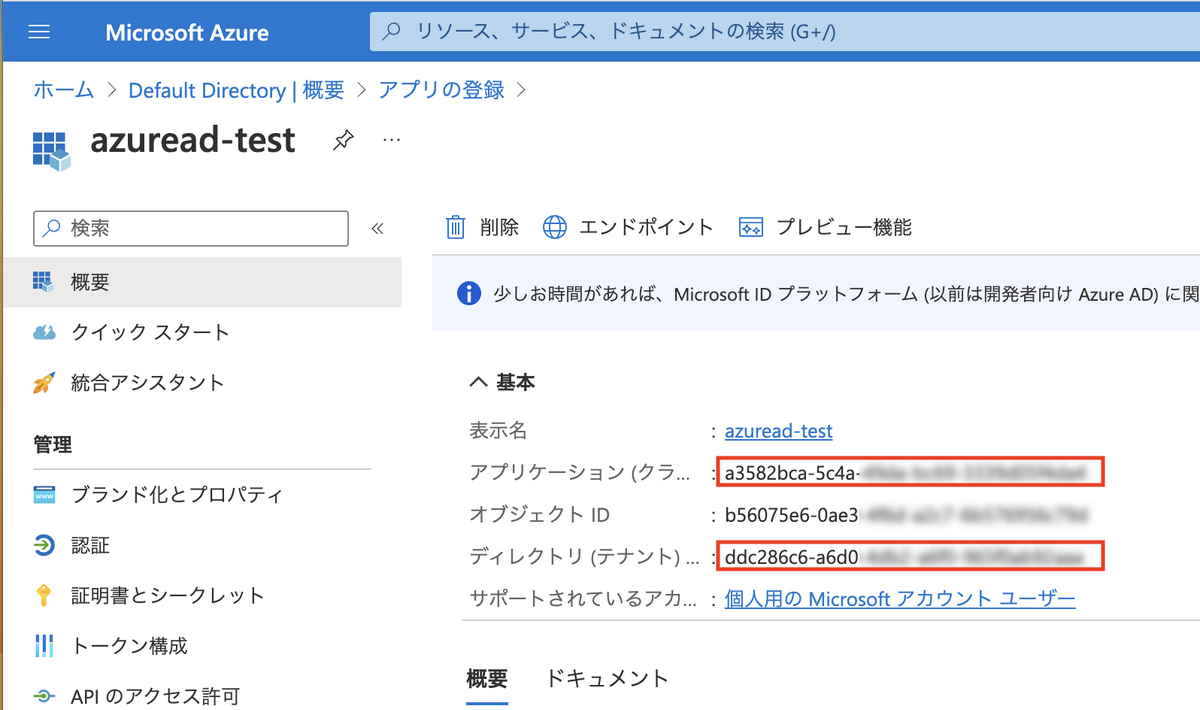Image resolution: width=1200 pixels, height=710 pixels.
Task: Click the オブジェクト ID label
Action: point(540,515)
